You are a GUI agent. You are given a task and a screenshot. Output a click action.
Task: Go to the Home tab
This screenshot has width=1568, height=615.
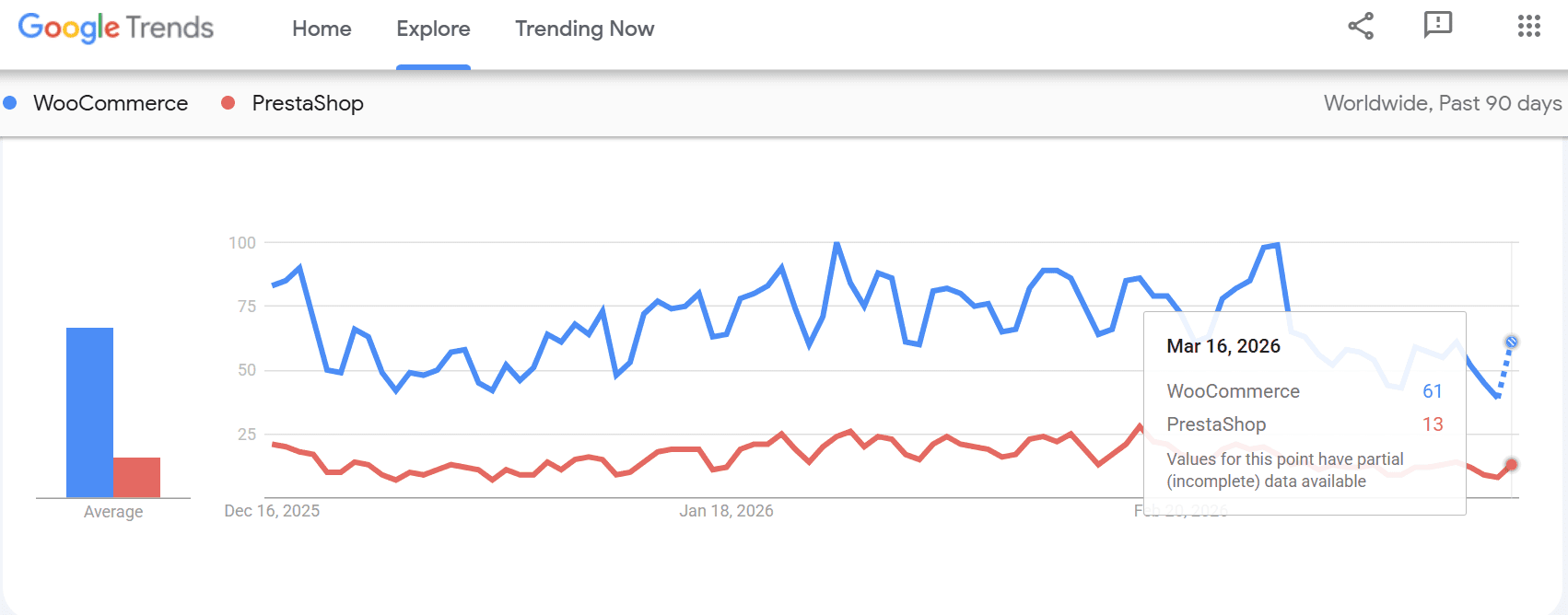[x=322, y=29]
